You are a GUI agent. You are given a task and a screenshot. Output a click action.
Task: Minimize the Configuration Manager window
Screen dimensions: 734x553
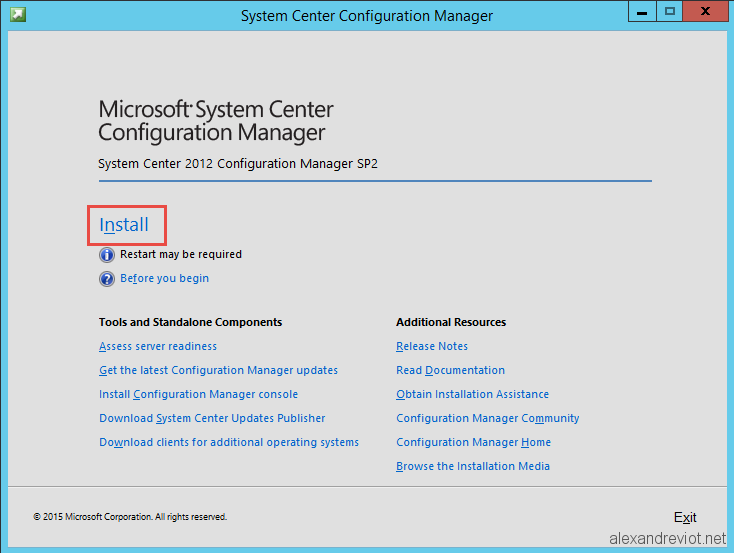tap(642, 12)
